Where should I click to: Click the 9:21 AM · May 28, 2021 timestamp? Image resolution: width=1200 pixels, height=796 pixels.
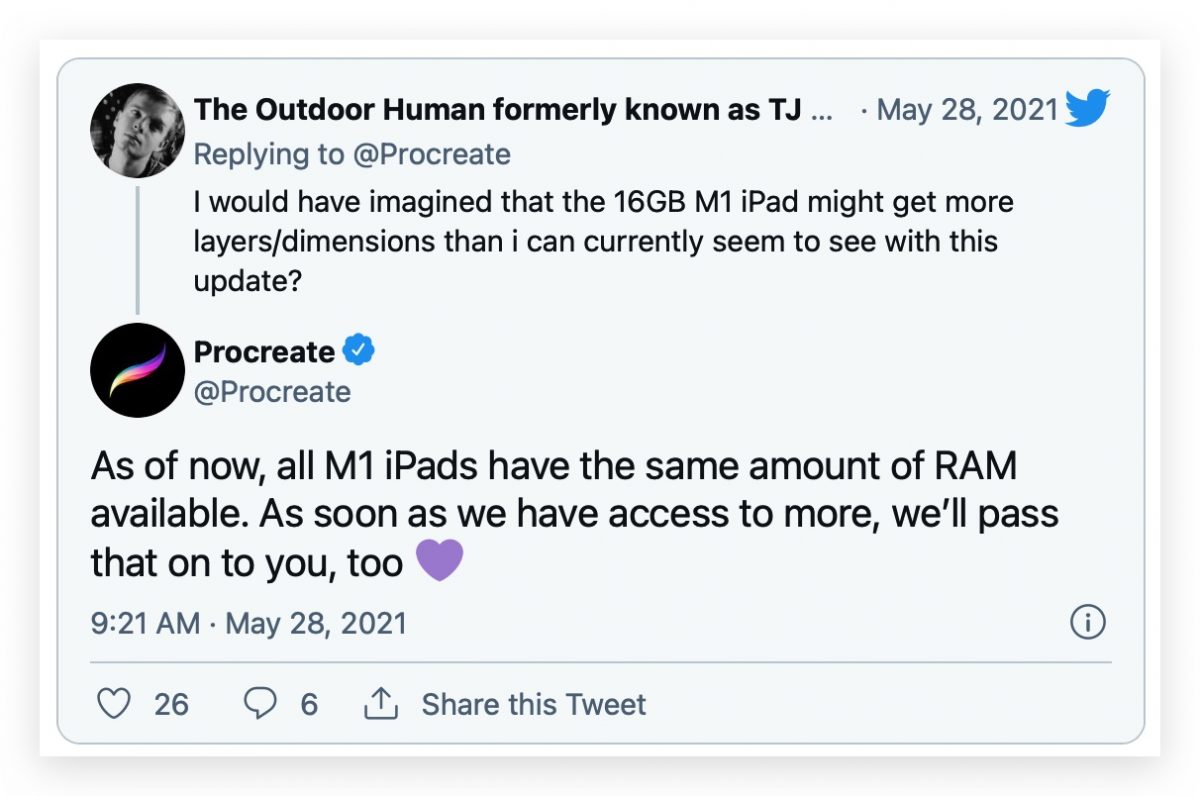tap(249, 623)
